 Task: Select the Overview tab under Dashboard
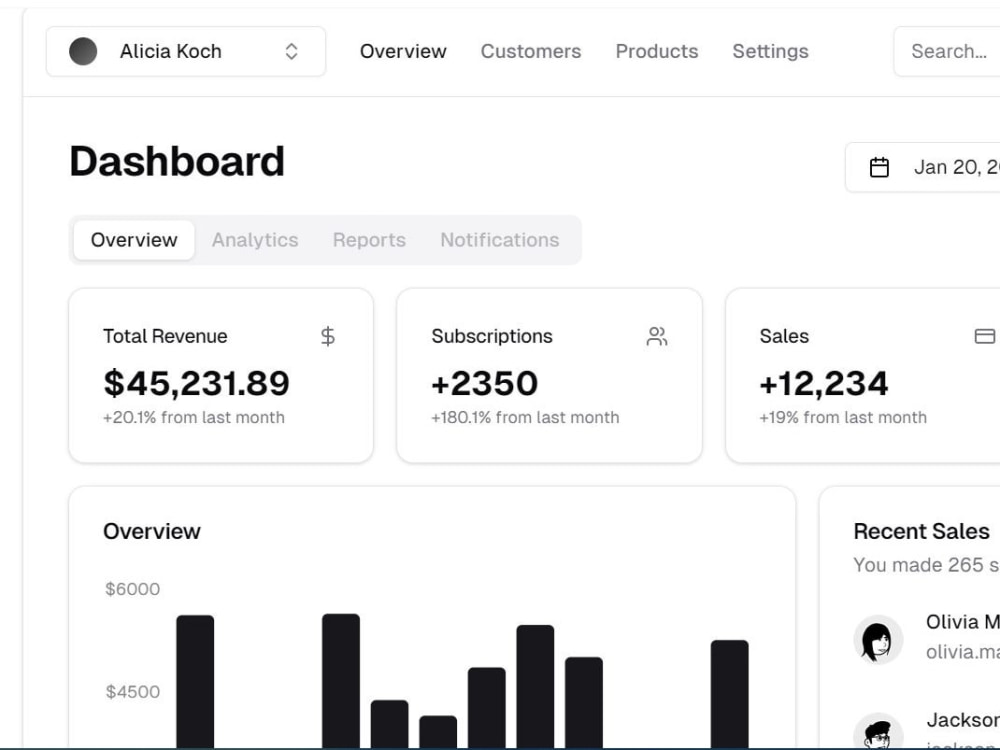(x=134, y=240)
